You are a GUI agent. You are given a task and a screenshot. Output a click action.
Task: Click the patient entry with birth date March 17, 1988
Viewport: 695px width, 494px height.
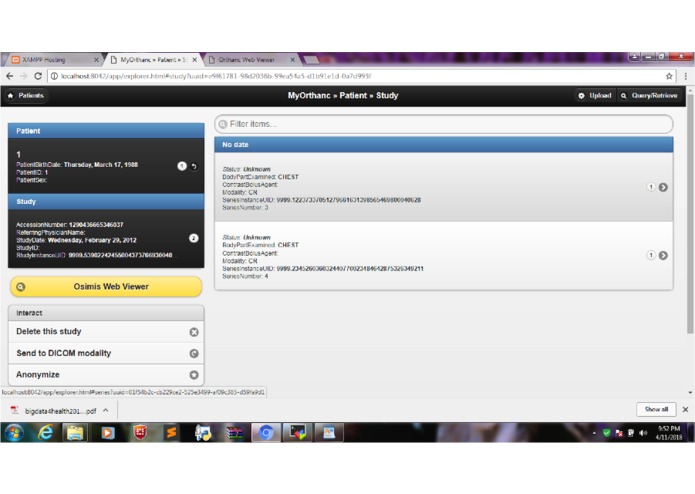[x=106, y=166]
